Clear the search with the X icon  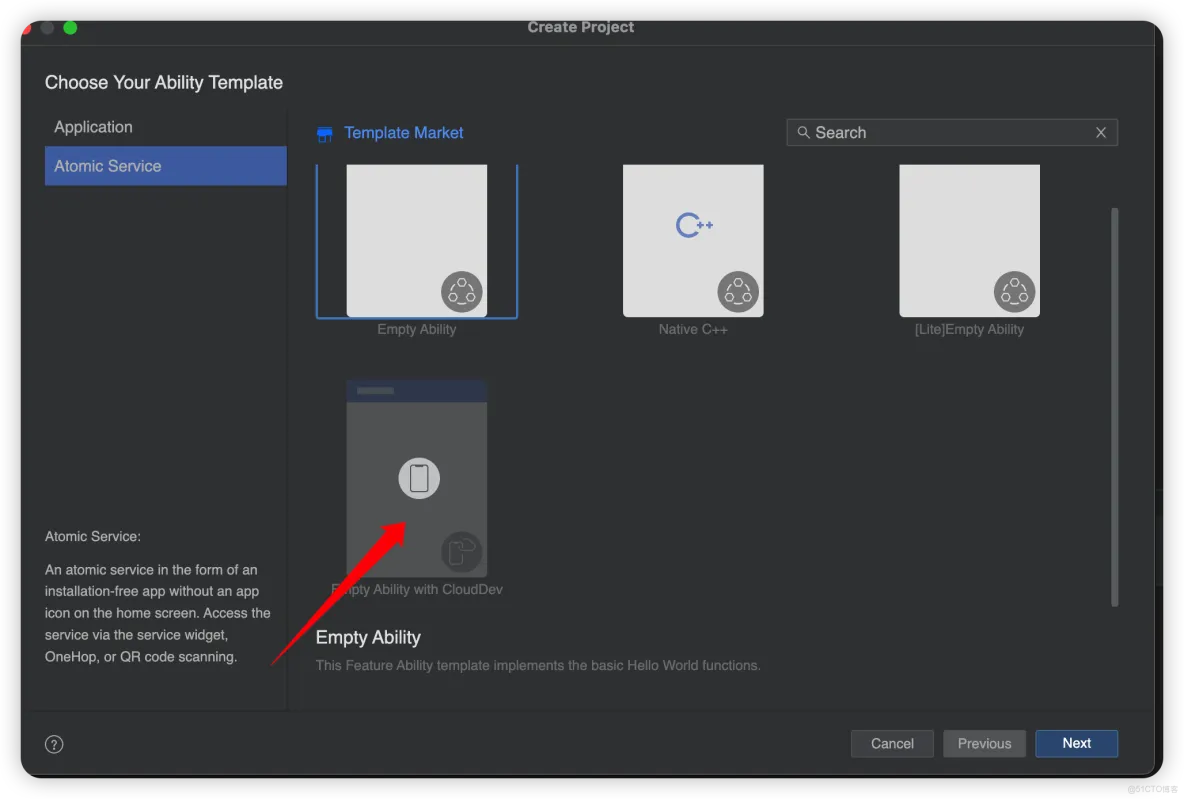(1101, 133)
